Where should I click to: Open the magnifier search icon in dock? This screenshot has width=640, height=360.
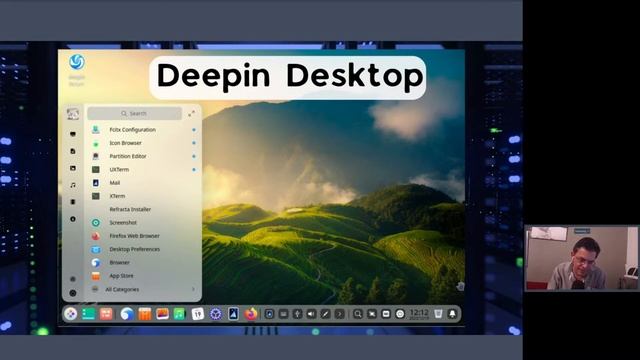[x=358, y=314]
